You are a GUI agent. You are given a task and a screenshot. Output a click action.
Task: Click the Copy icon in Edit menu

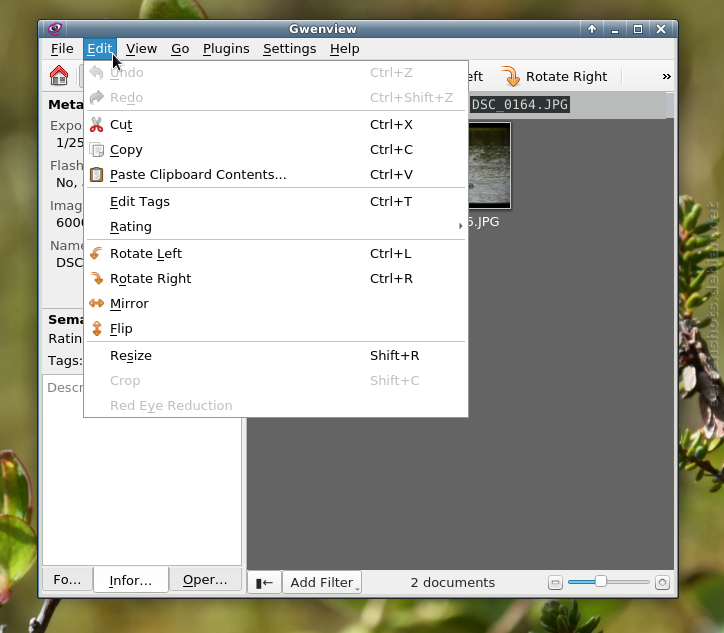(x=97, y=150)
